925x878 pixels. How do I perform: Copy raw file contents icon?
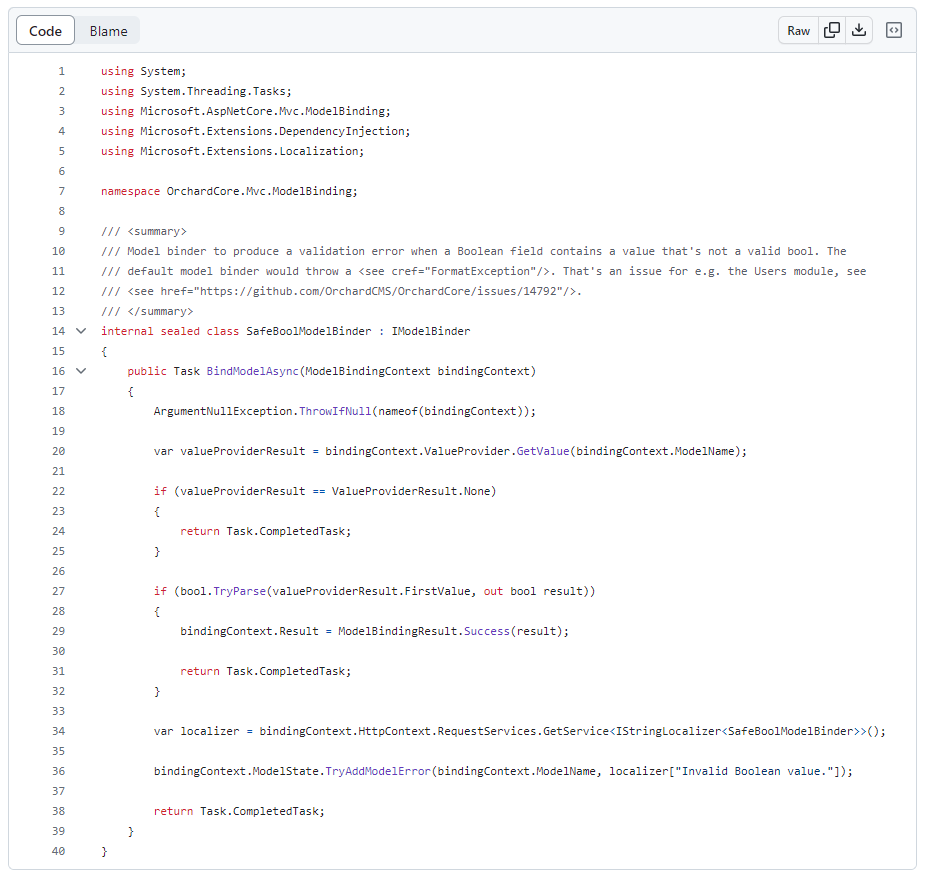click(x=832, y=31)
